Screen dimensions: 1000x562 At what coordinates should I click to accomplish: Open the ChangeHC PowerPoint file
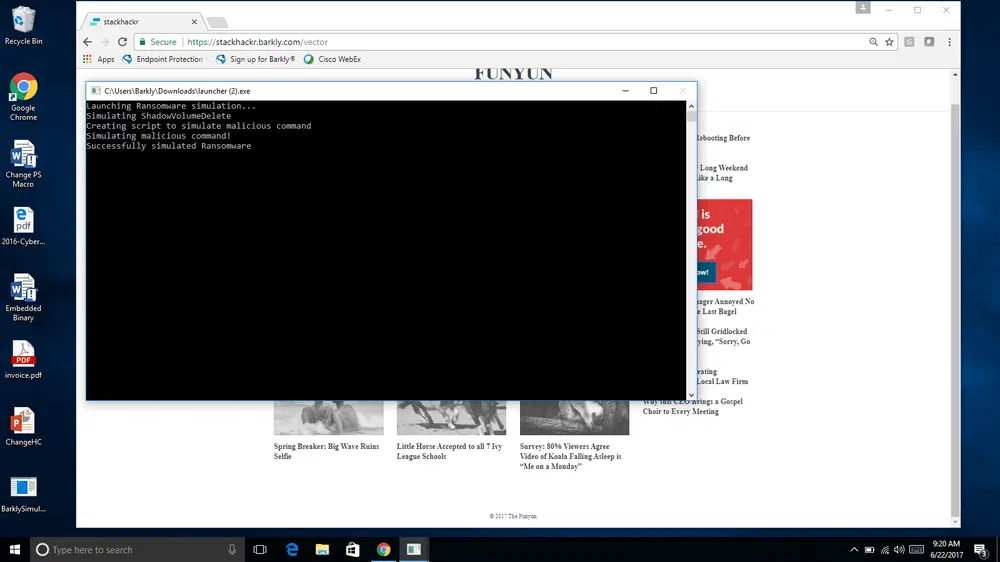tap(24, 427)
